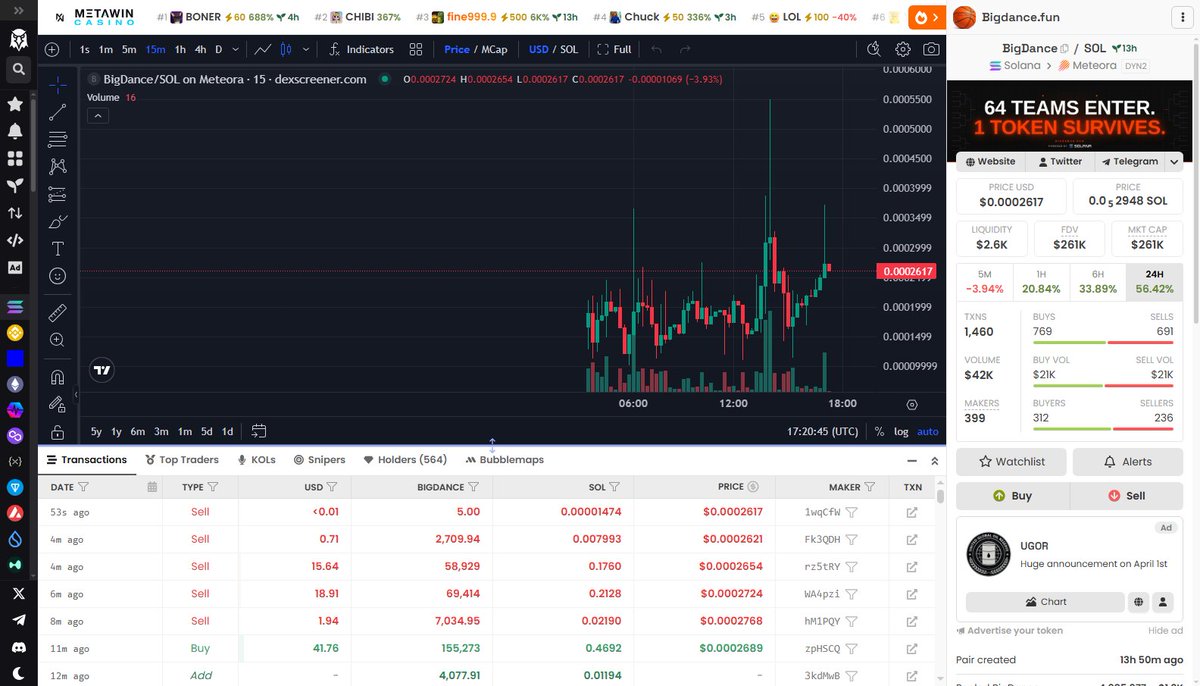This screenshot has width=1200, height=686.
Task: Select the 6H price change tab
Action: tap(1098, 281)
